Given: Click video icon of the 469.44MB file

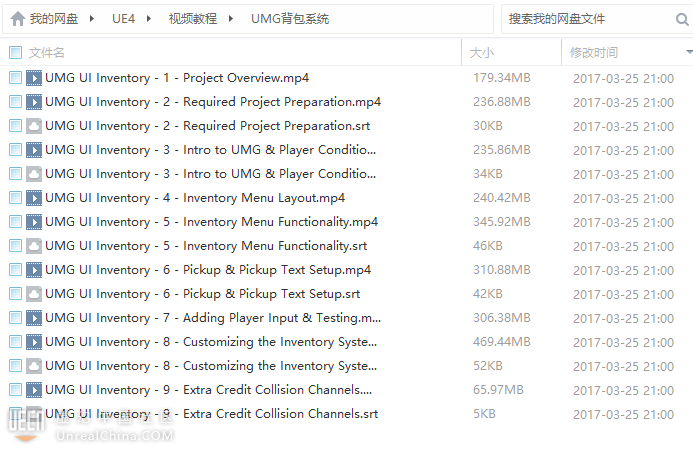Looking at the screenshot, I should pos(34,342).
